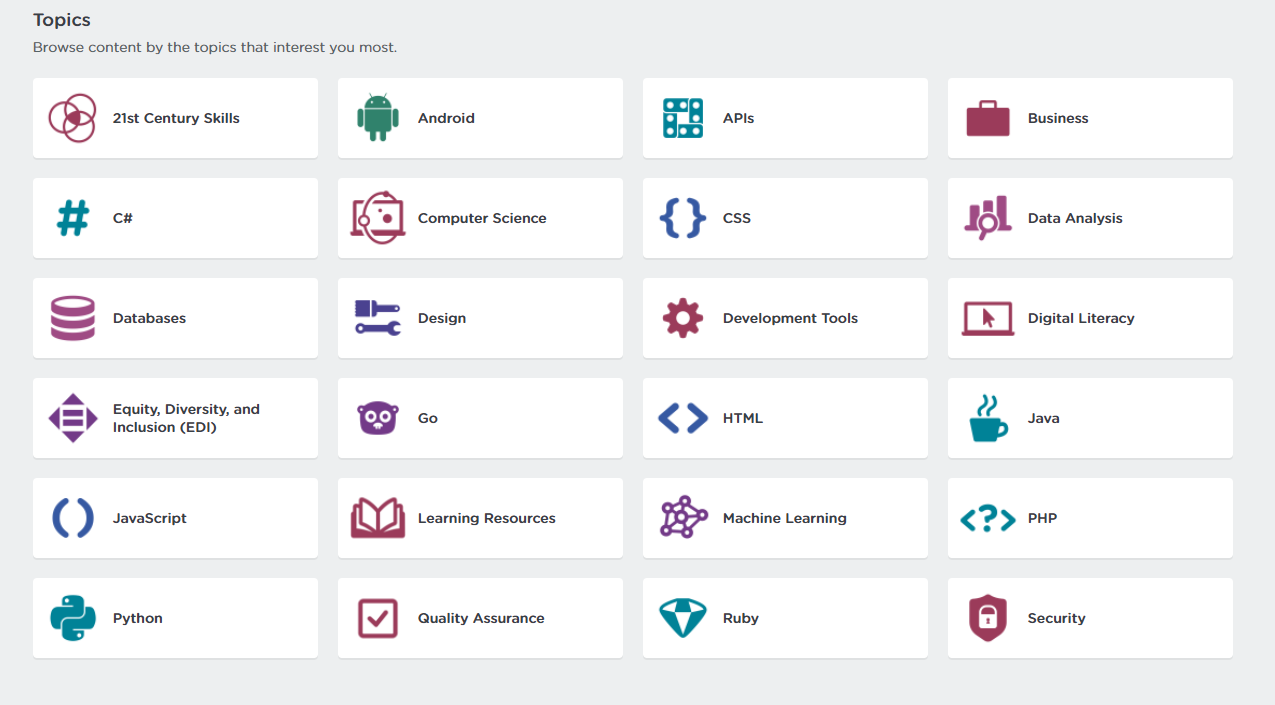Click the Databases stacked cylinder icon
Screen dimensions: 1275x705
[x=73, y=318]
